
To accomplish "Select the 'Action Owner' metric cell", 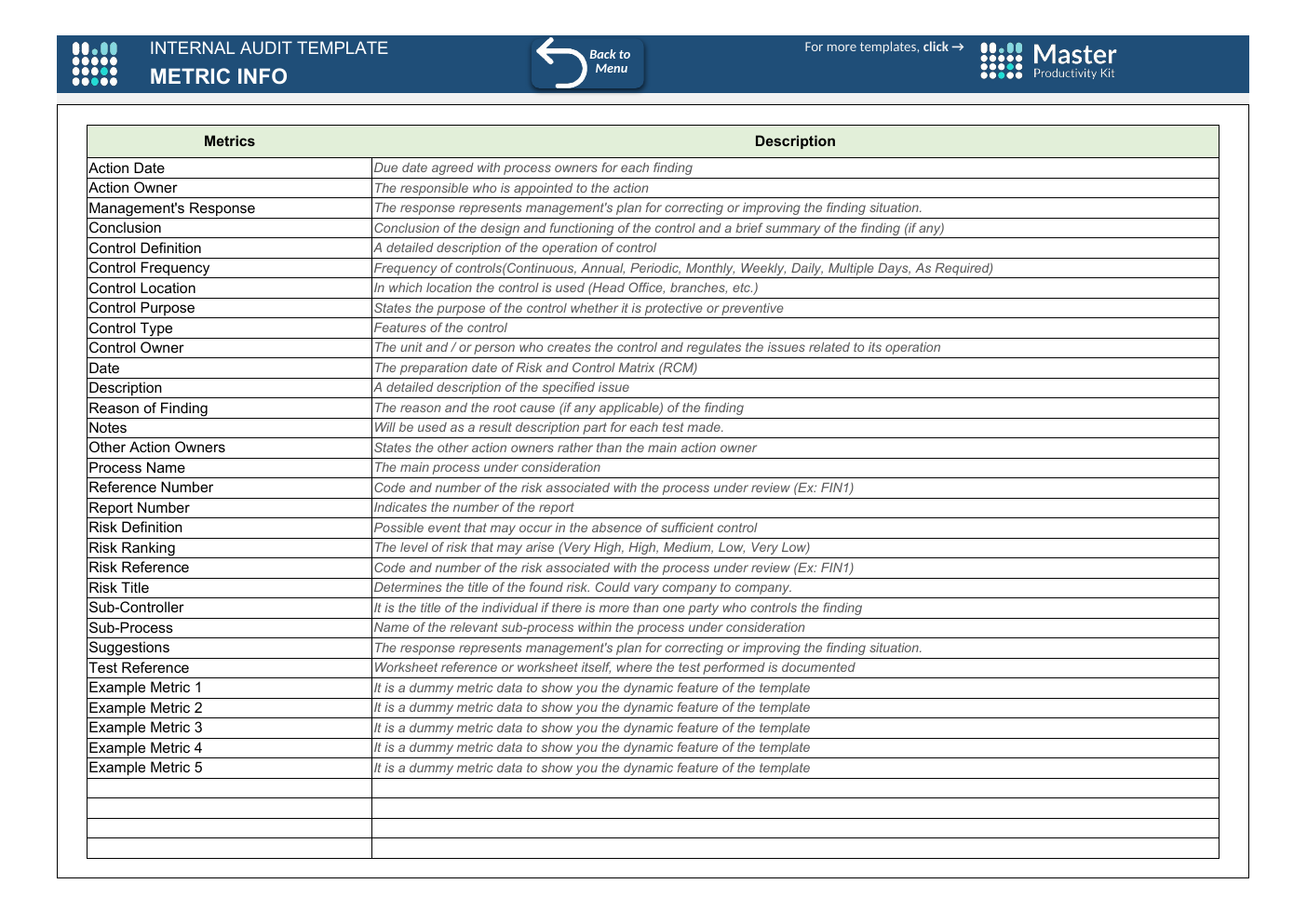I will pos(229,188).
